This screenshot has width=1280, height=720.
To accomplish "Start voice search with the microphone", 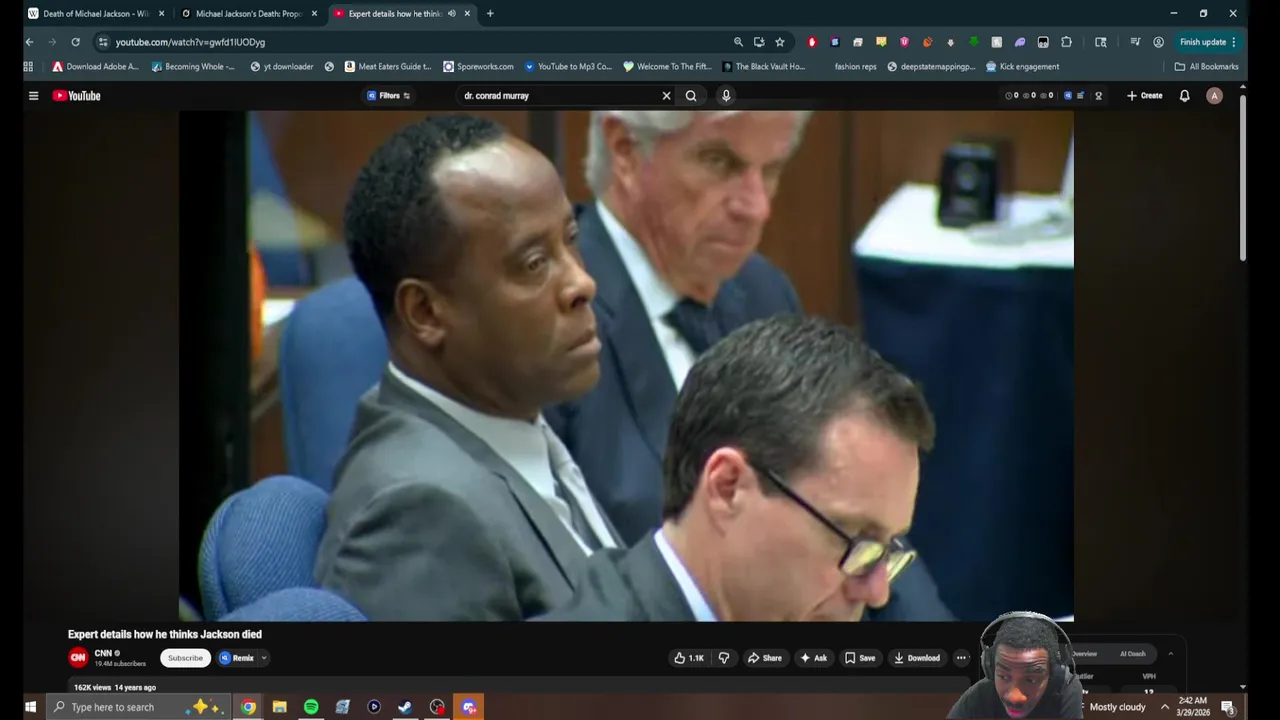I will pos(726,96).
